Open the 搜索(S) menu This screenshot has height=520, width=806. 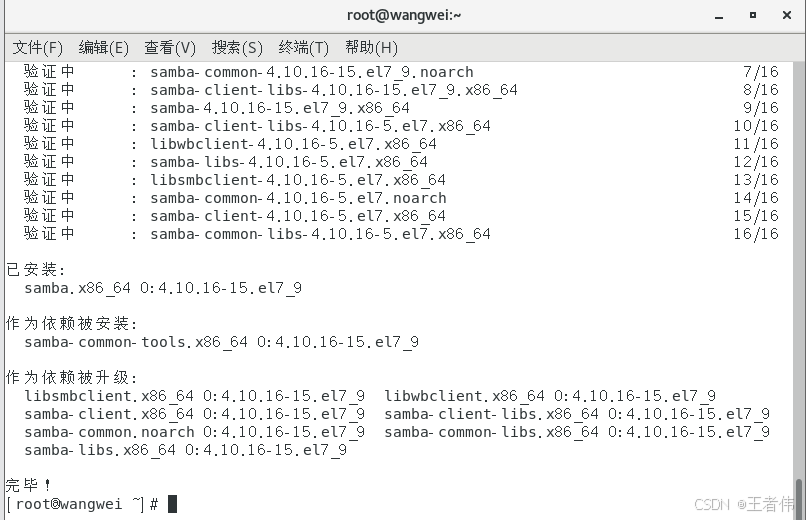pos(237,48)
